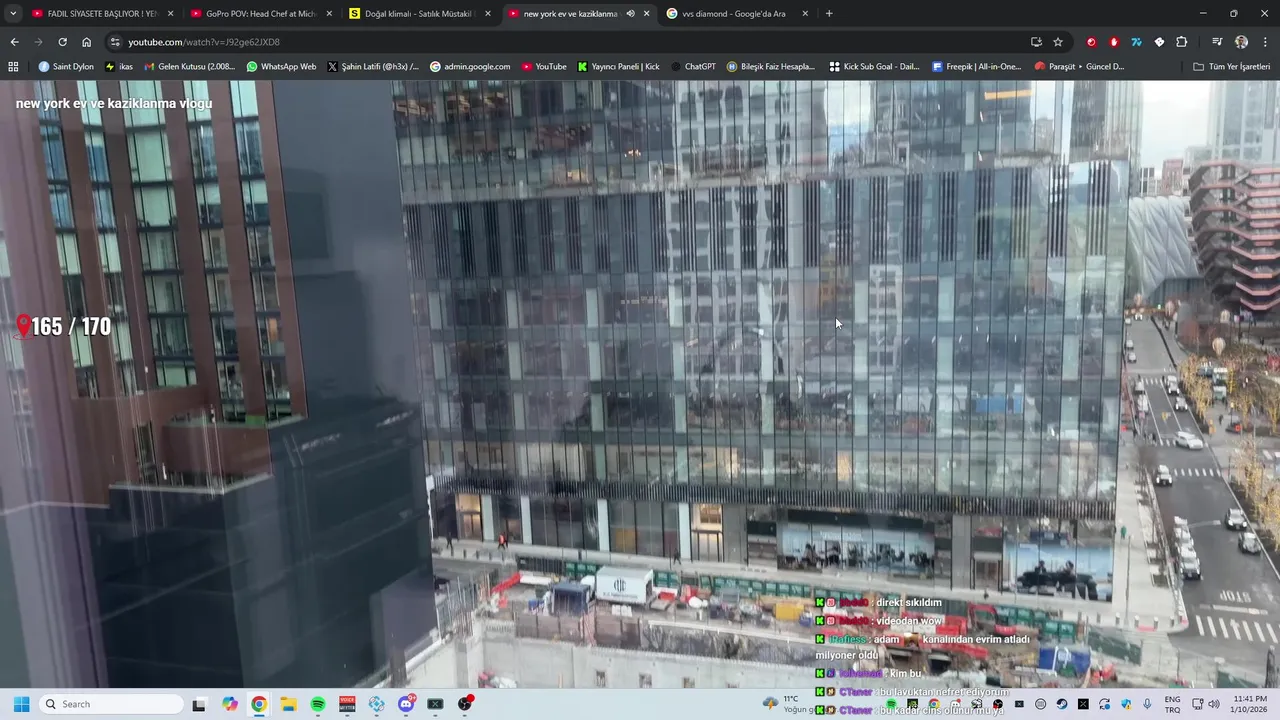Open Chrome's three-dot menu
This screenshot has width=1280, height=720.
pos(1266,42)
